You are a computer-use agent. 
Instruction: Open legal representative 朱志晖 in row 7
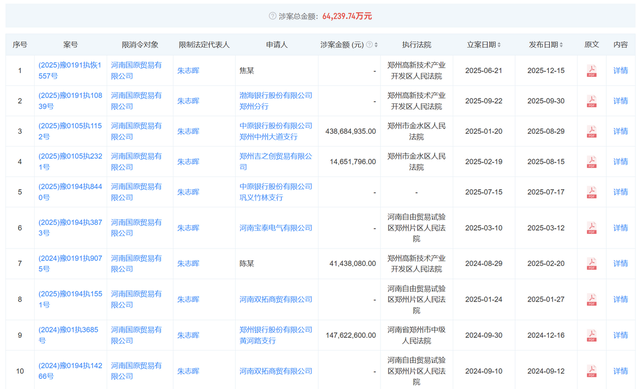(188, 264)
